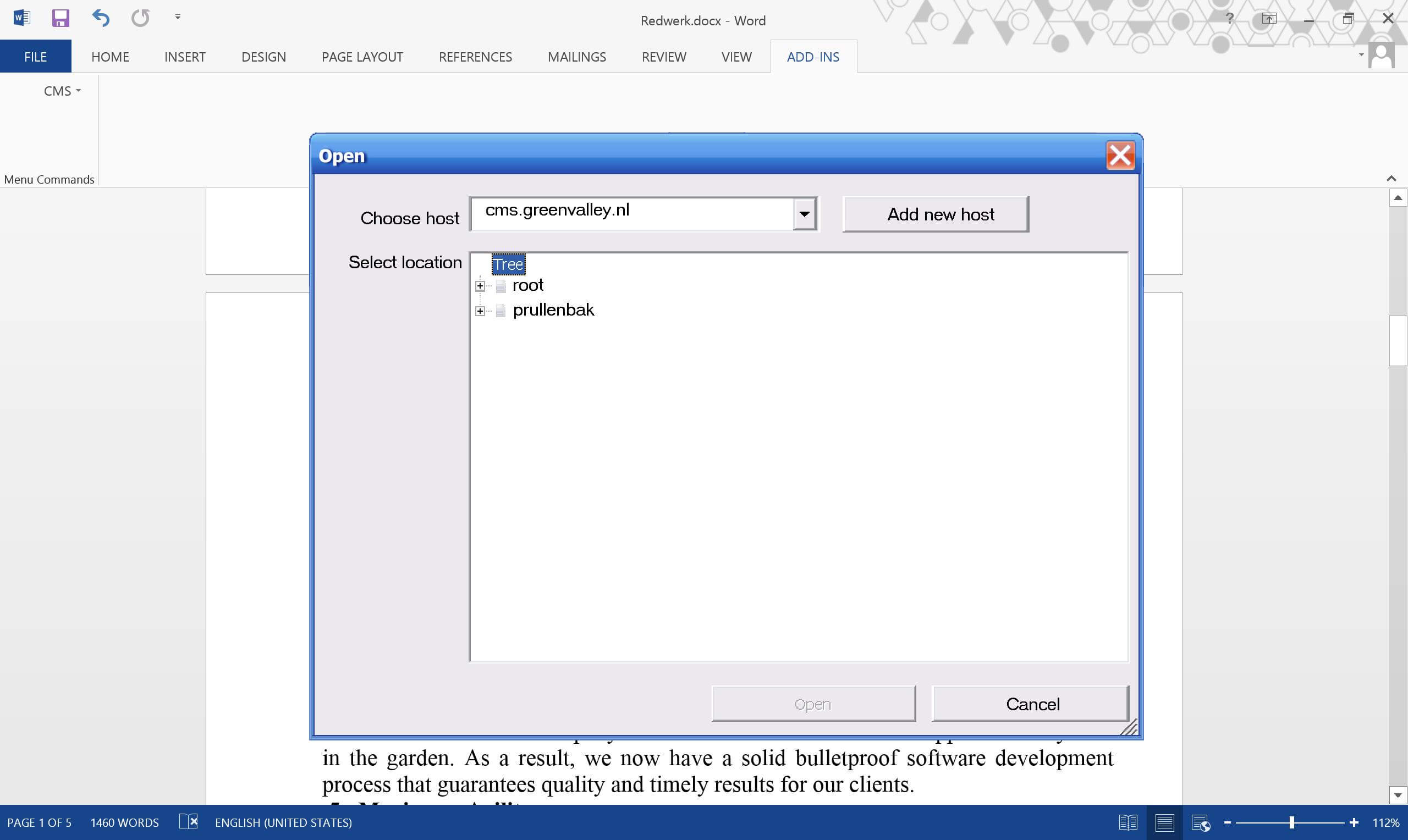Click the Word application icon in title bar
The image size is (1408, 840).
[x=21, y=18]
